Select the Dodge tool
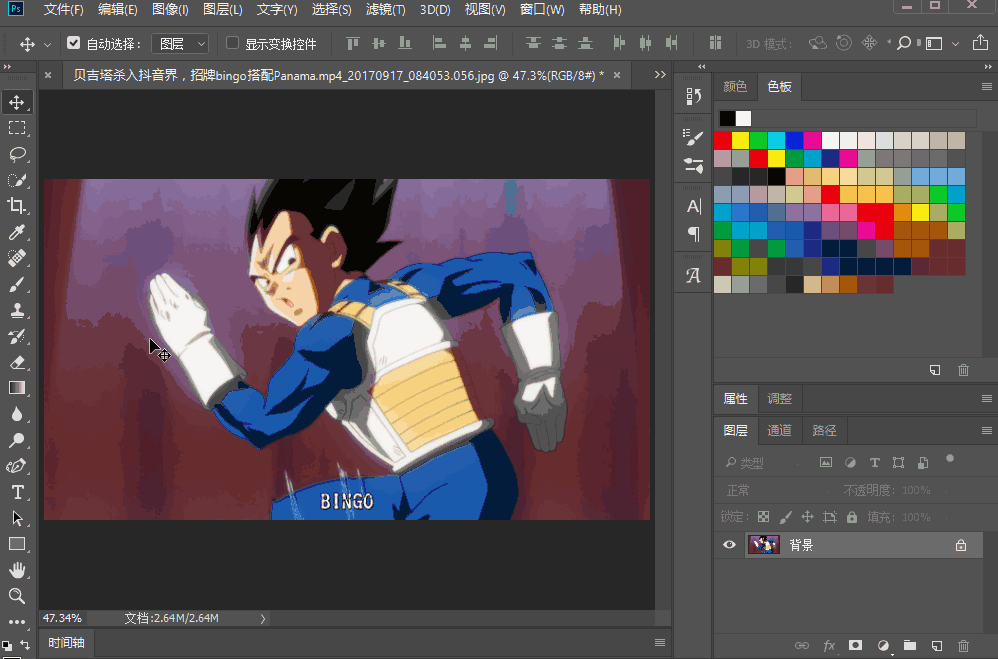998x659 pixels. pyautogui.click(x=17, y=440)
